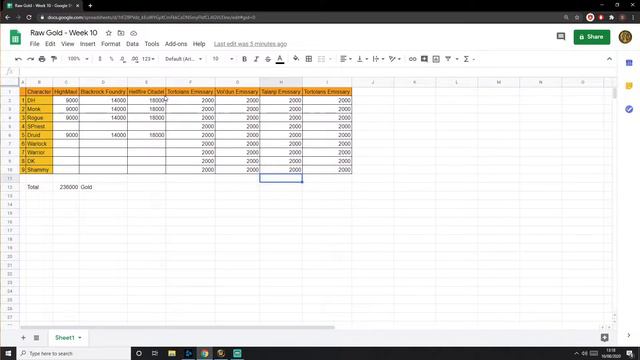This screenshot has height=360, width=640.
Task: Check the cloud save status icon
Action: coord(133,33)
